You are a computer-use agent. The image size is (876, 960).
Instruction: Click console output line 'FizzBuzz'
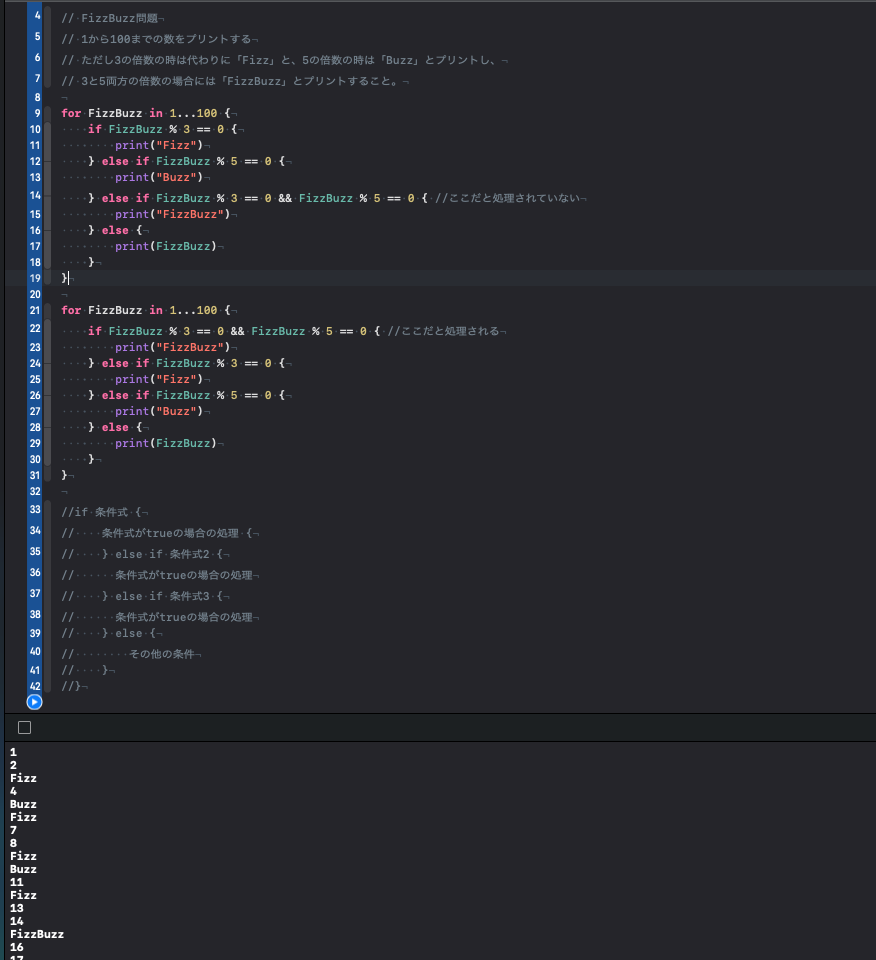click(37, 934)
